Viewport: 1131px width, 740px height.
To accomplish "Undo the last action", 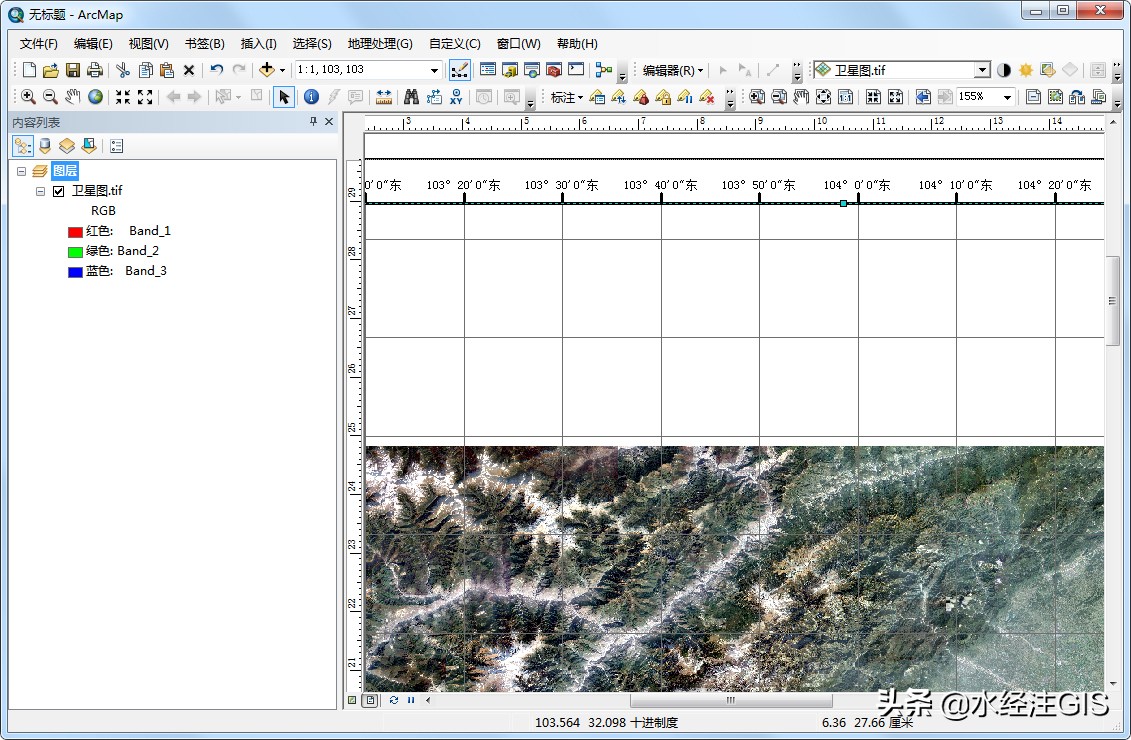I will click(x=216, y=70).
